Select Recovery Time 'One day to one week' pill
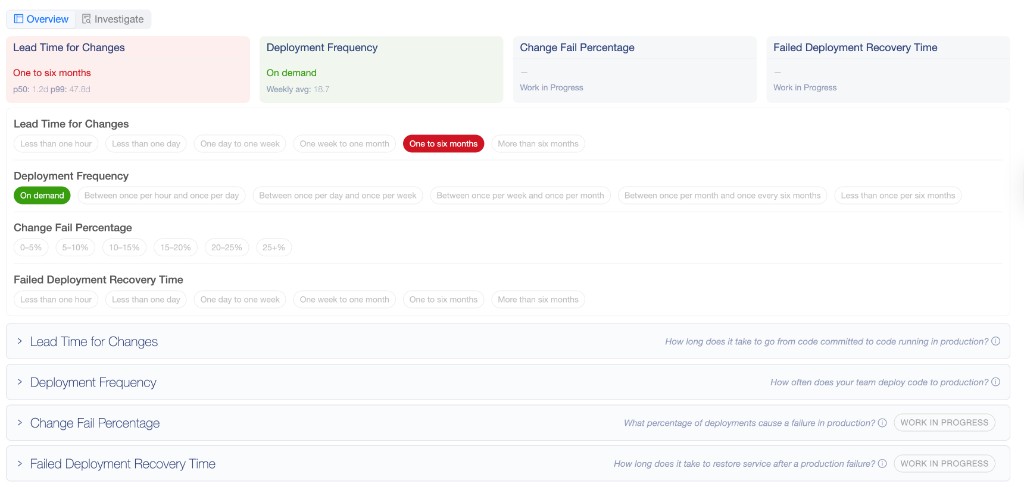Viewport: 1024px width, 487px height. click(240, 300)
